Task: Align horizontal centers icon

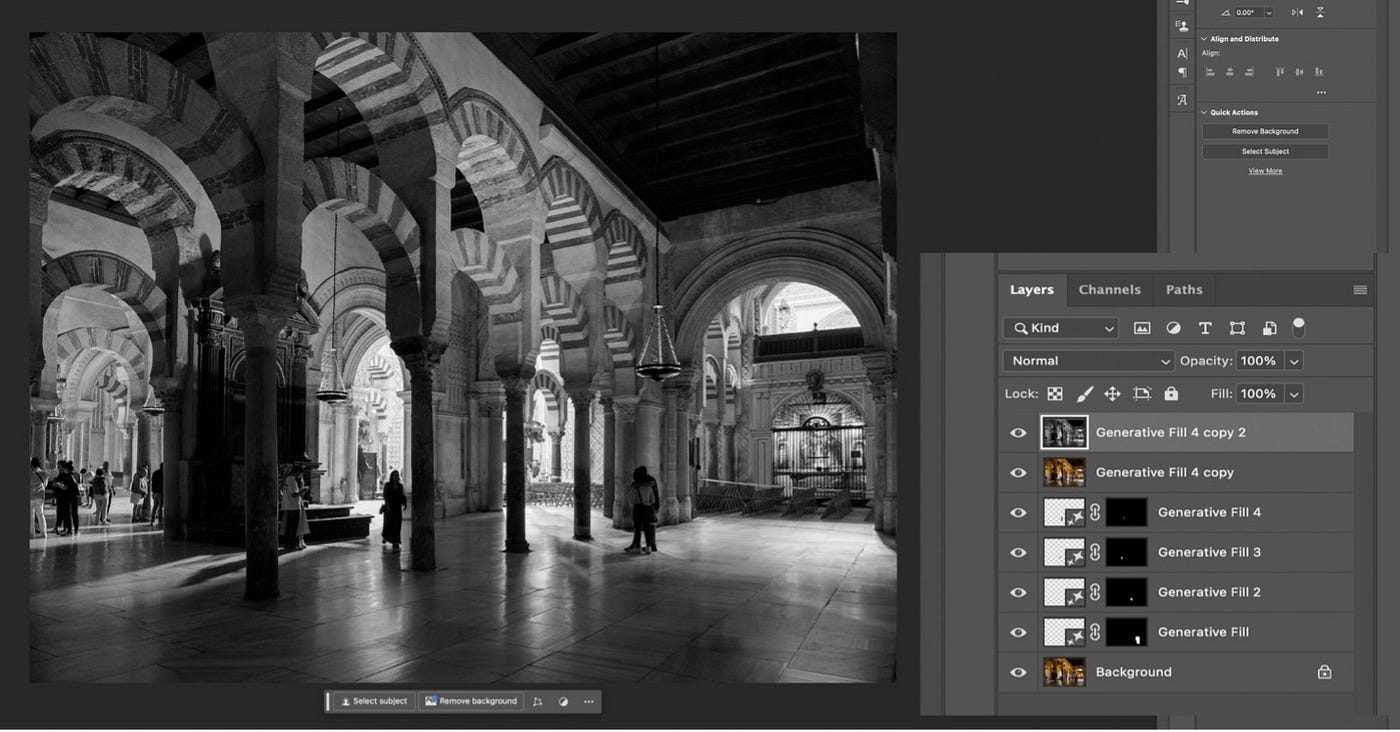Action: tap(1229, 72)
